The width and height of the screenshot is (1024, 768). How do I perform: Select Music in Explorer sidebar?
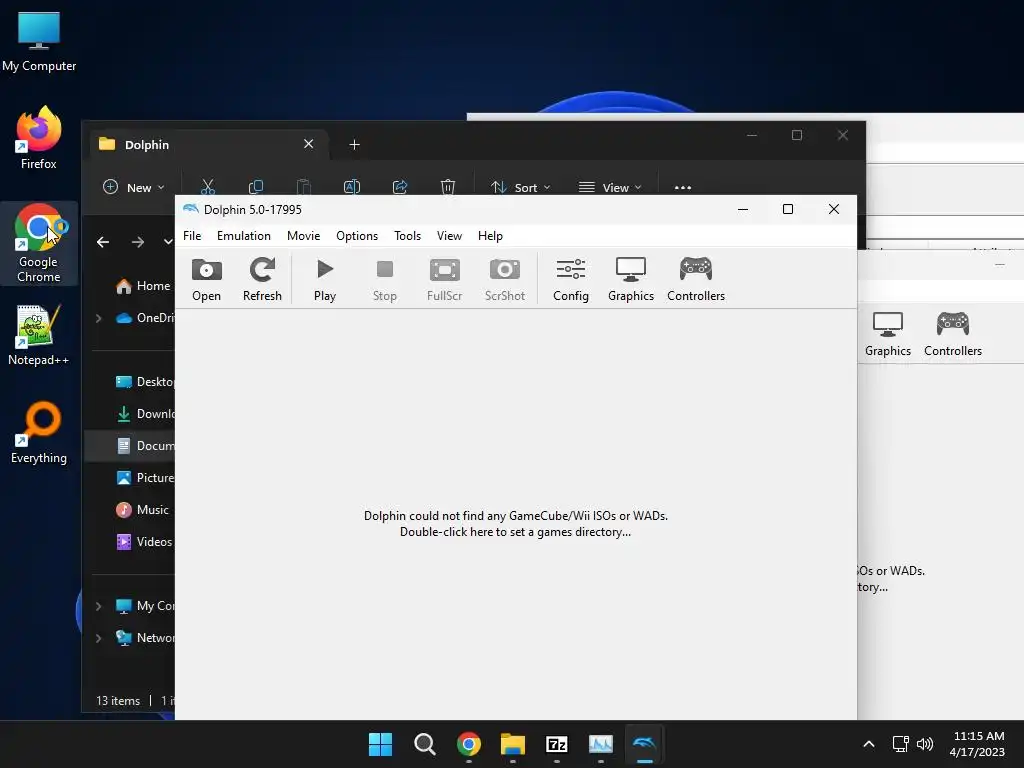coord(143,510)
